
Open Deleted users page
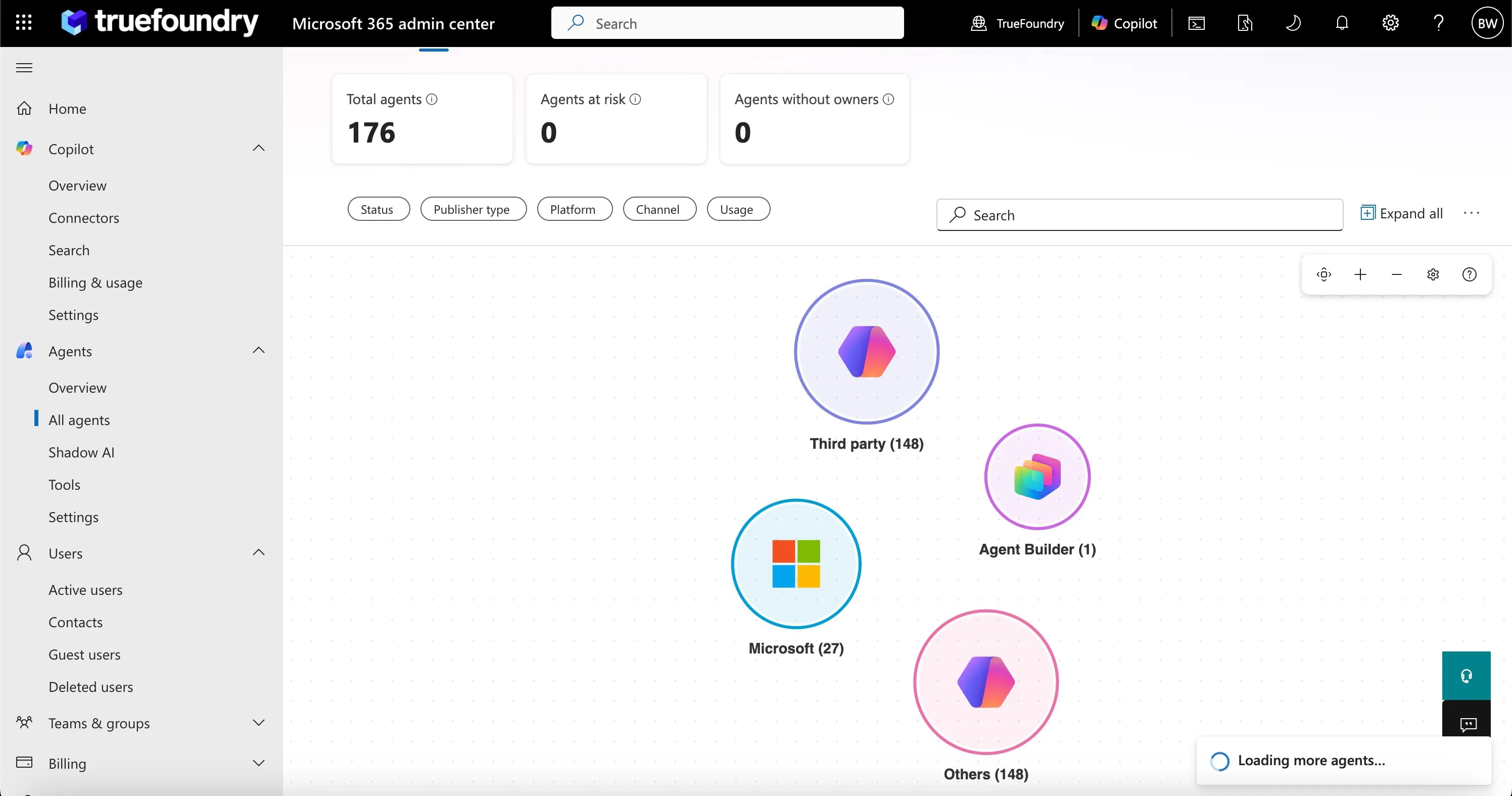click(x=91, y=687)
